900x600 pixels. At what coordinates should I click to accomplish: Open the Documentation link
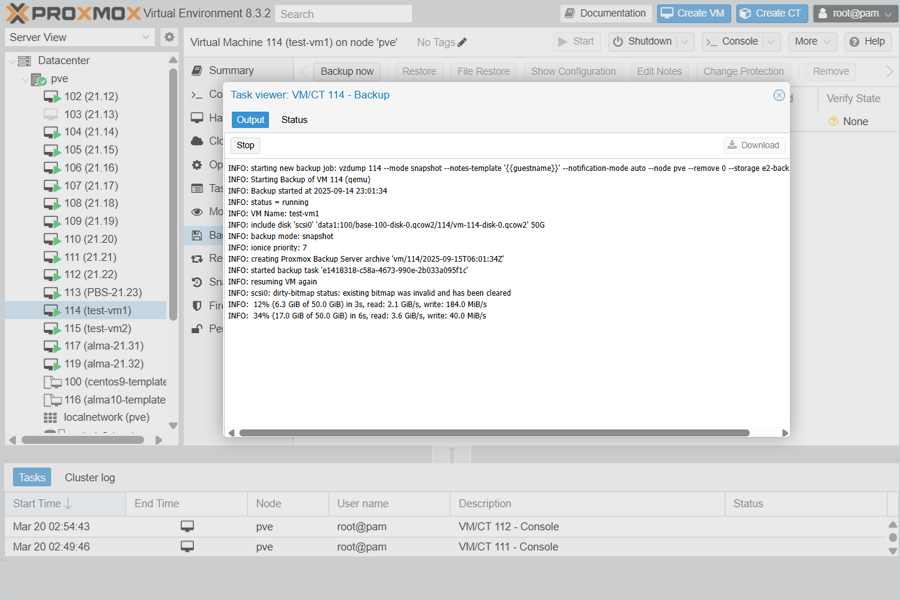point(604,13)
